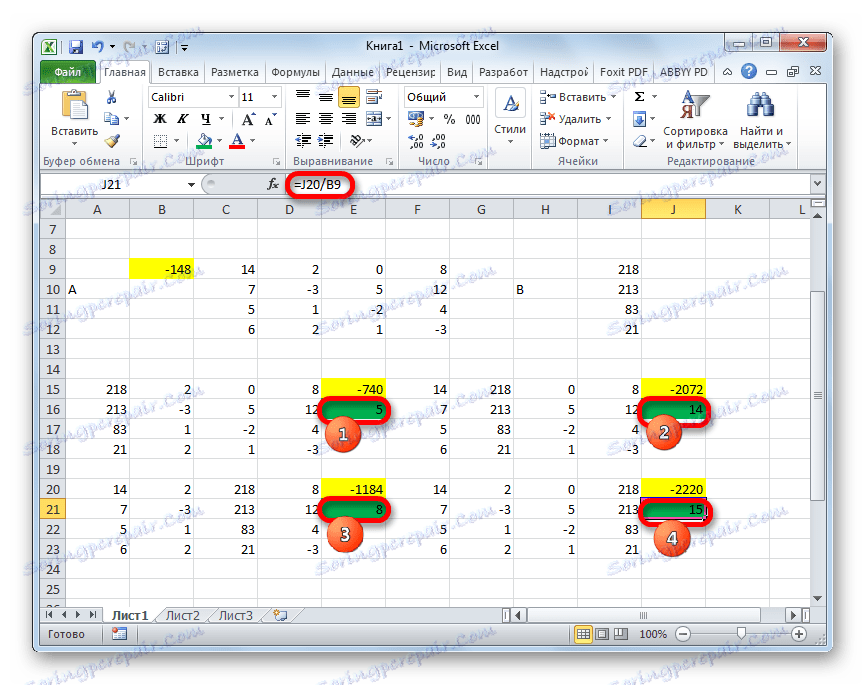Viewport: 866px width, 685px height.
Task: Toggle bottom vertical alignment (highlighted)
Action: (x=348, y=97)
